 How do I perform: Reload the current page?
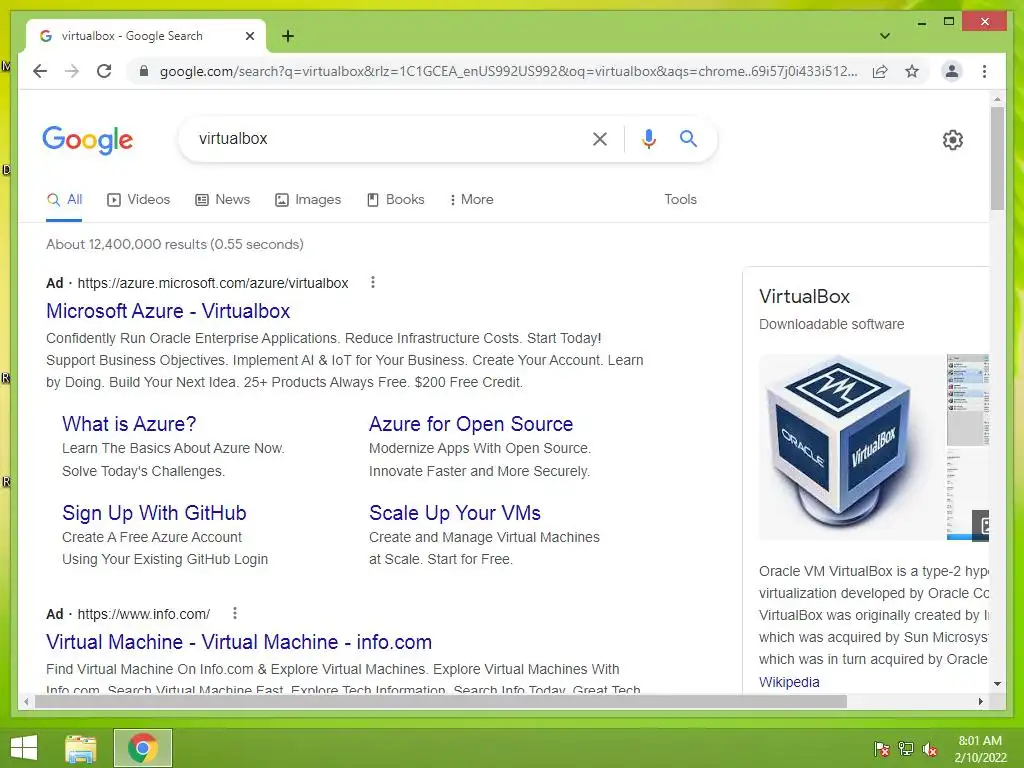click(x=104, y=71)
